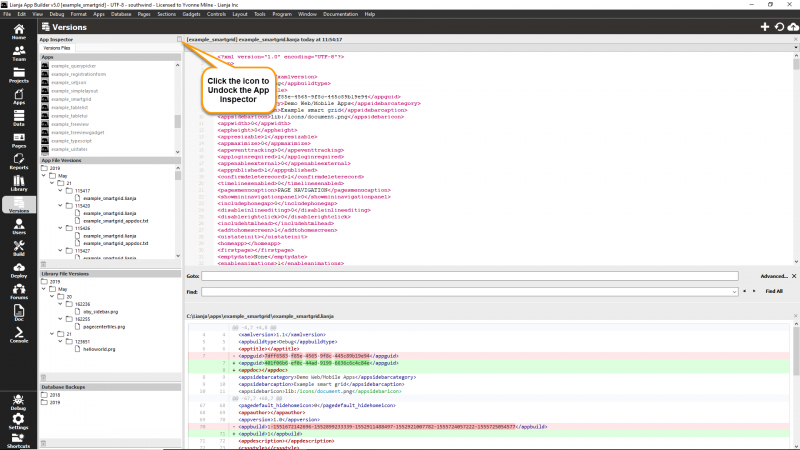Collapse the 162255 folder
This screenshot has height=450, width=800.
pyautogui.click(x=60, y=319)
